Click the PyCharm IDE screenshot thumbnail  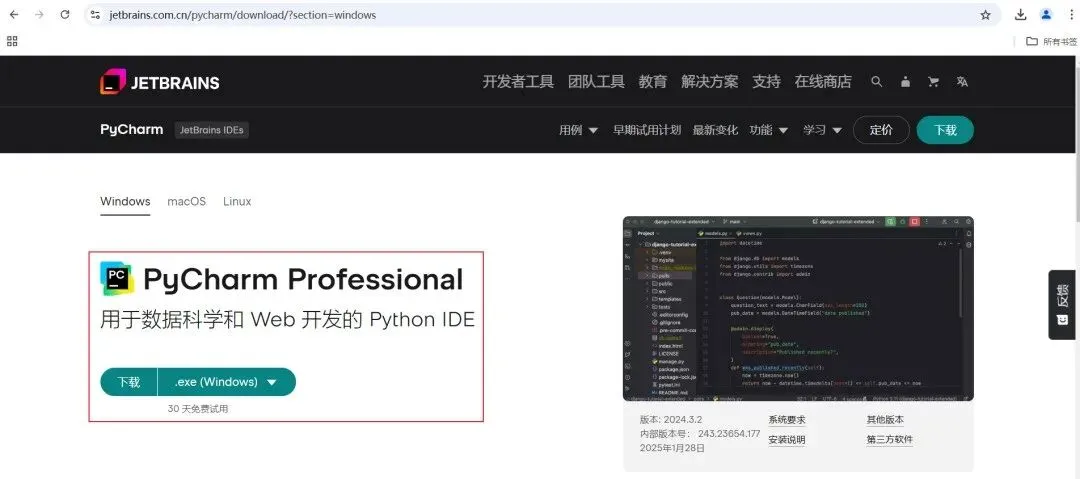[798, 308]
